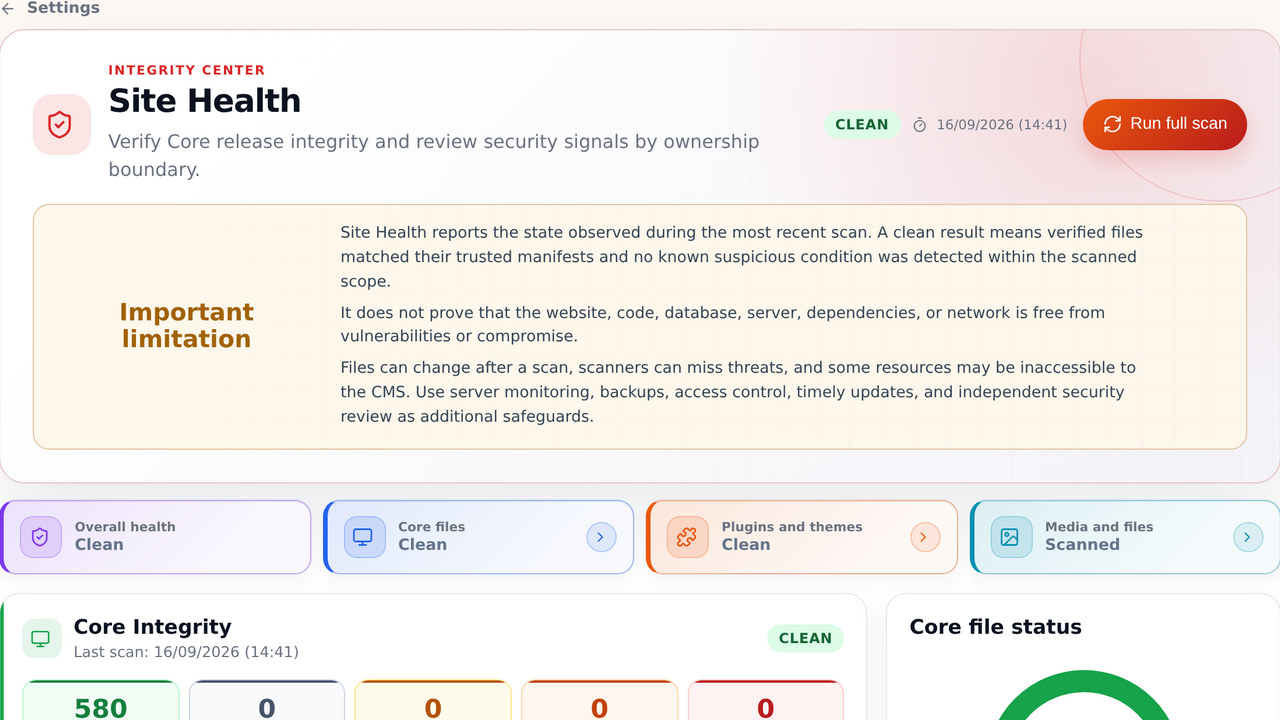Click the Core file status heading
Viewport: 1280px width, 720px height.
pos(995,627)
